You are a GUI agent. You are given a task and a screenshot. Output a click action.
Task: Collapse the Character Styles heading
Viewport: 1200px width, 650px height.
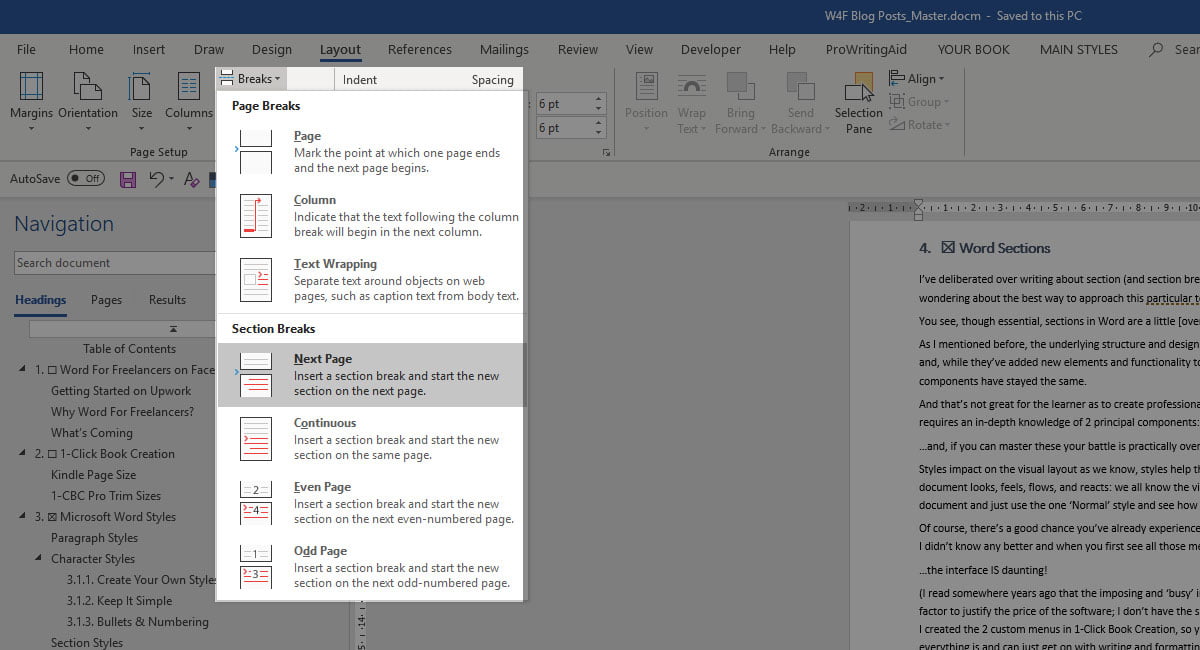[40, 559]
